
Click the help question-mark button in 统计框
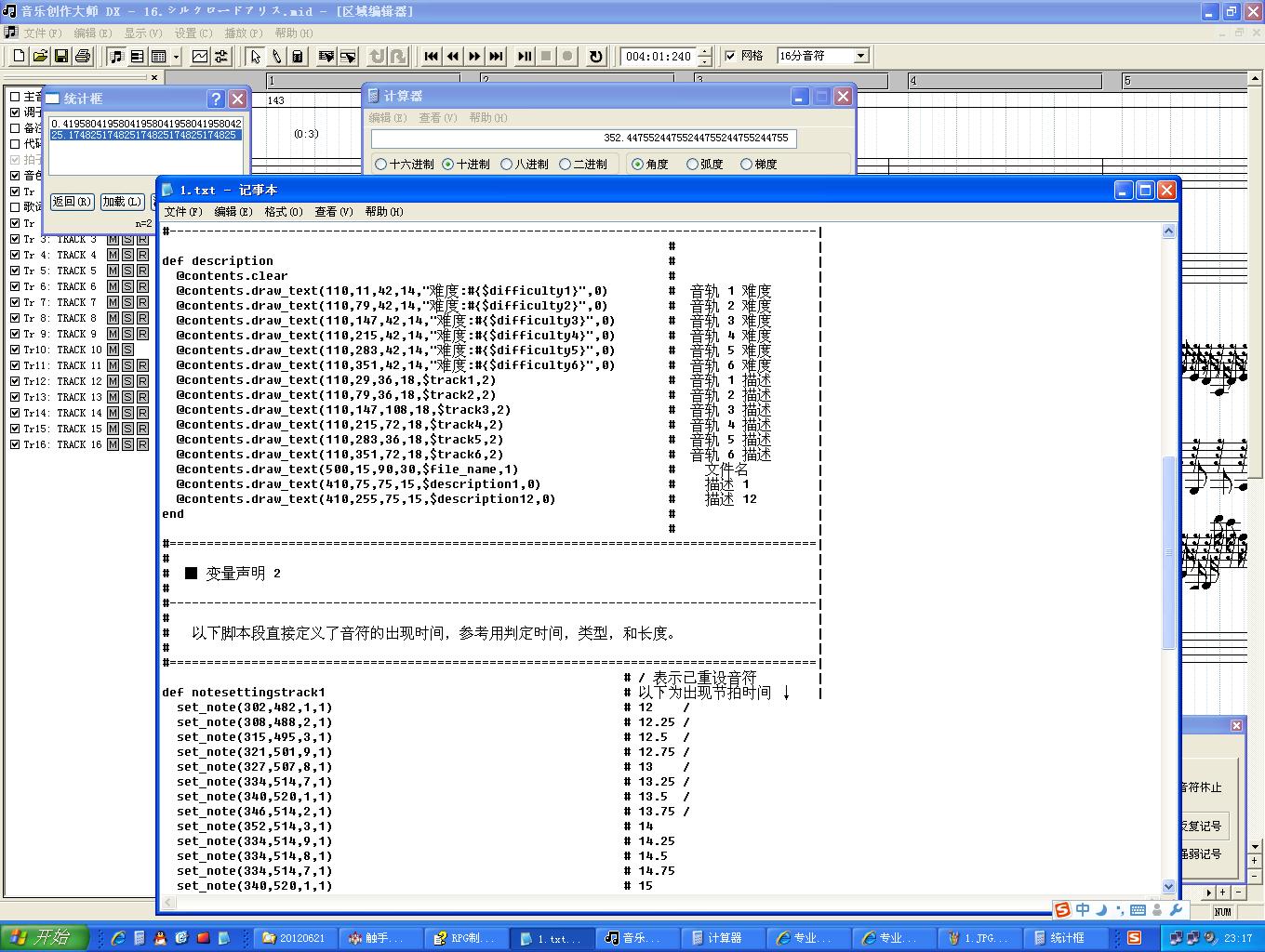tap(216, 99)
